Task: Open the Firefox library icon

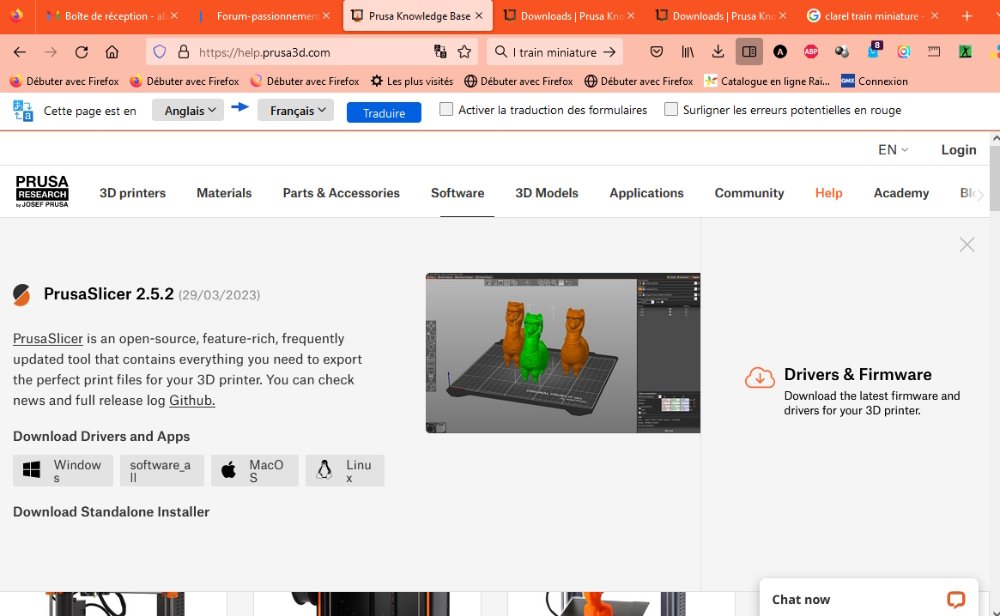Action: 688,52
